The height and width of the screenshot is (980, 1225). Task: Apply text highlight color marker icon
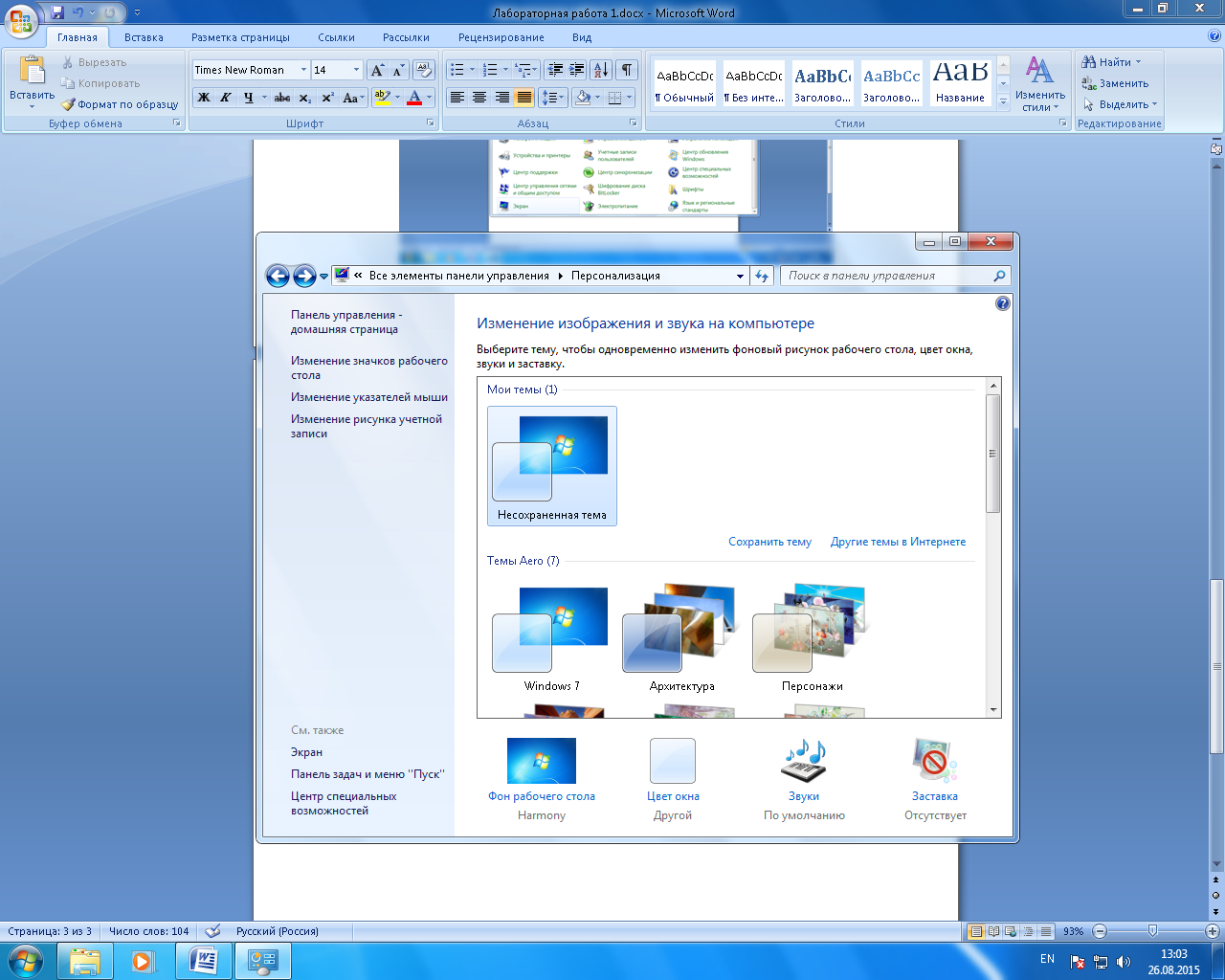[x=382, y=98]
